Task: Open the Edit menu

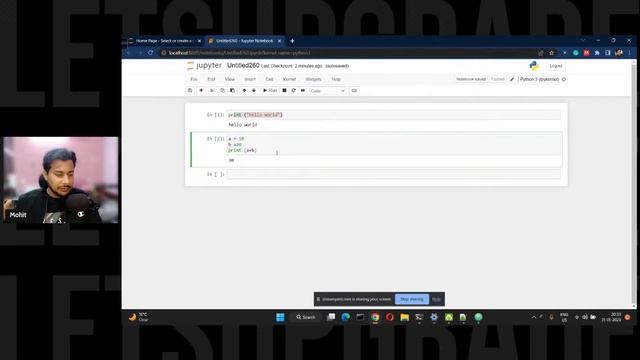Action: (211, 79)
